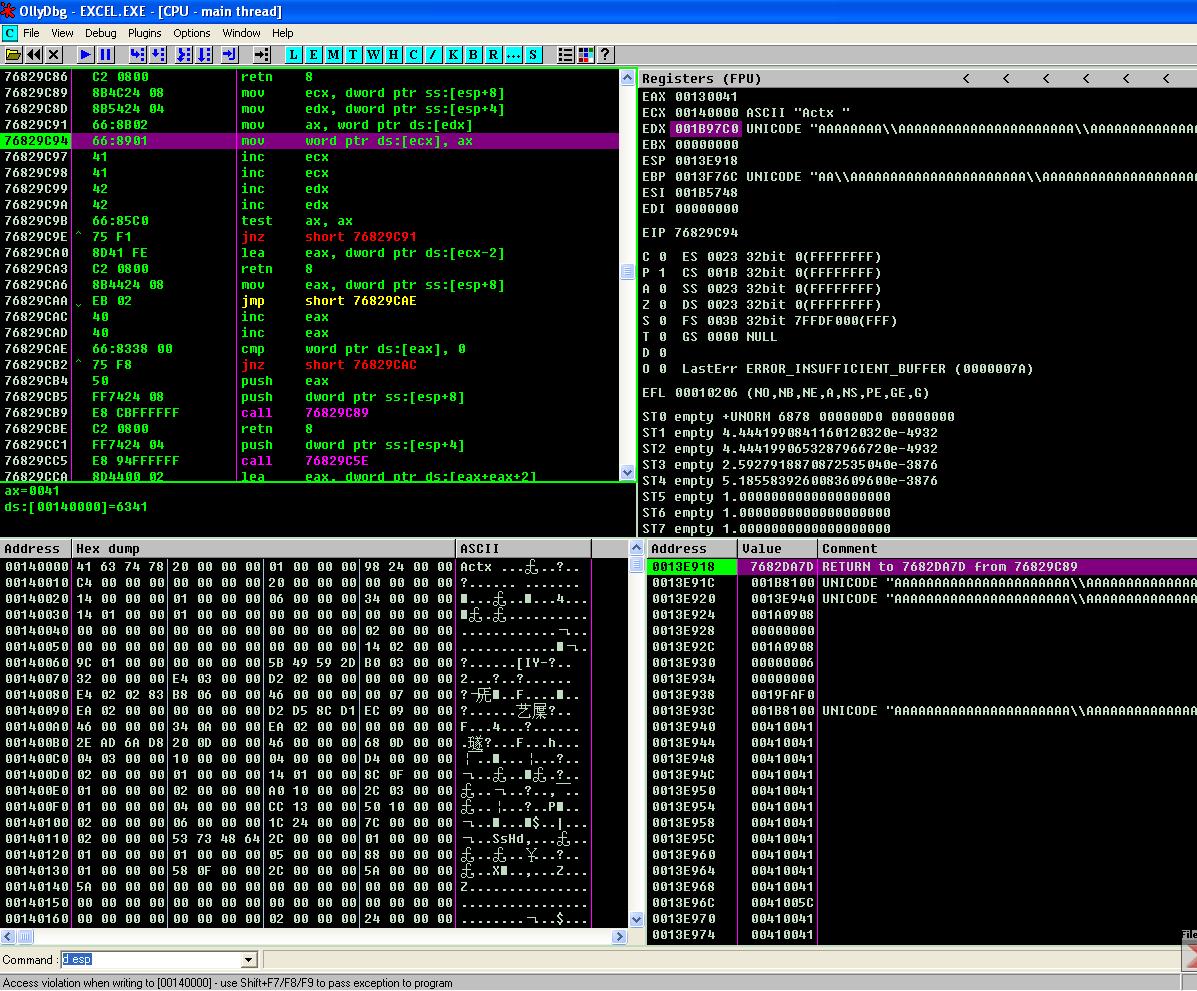This screenshot has height=991, width=1197.
Task: Click the Step into toolbar icon
Action: (x=137, y=55)
